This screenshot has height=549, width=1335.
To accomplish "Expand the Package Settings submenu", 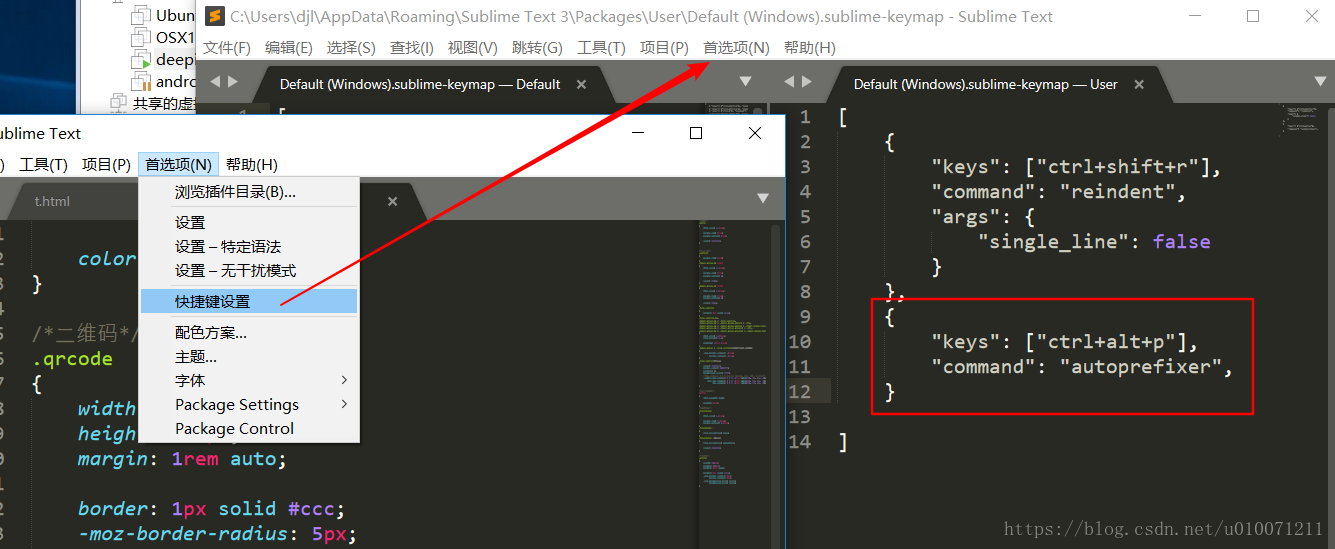I will coord(248,404).
